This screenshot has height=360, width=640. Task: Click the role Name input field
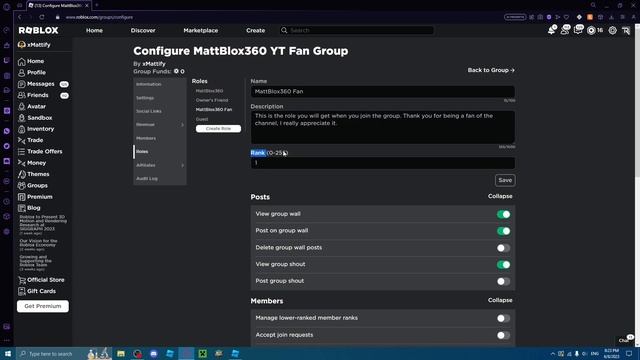[382, 91]
